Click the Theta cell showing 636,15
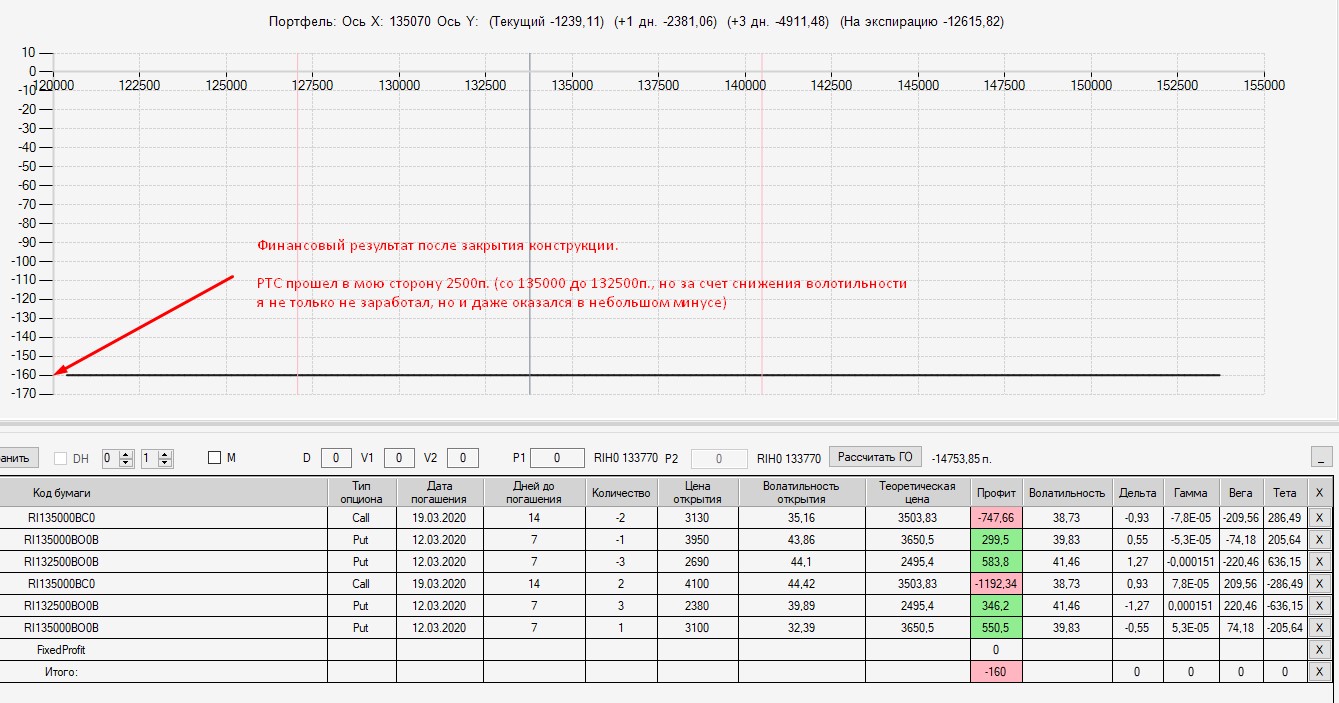This screenshot has width=1339, height=703. point(1285,561)
